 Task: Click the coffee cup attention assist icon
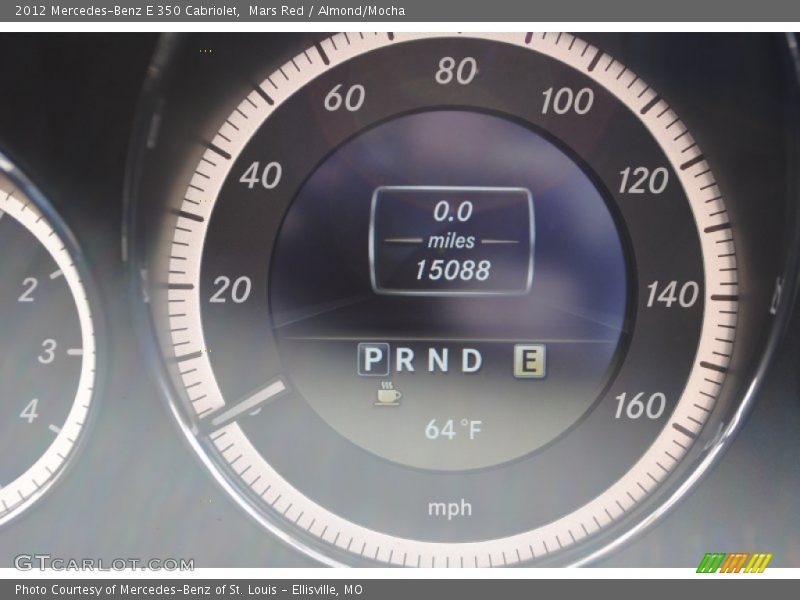click(388, 394)
